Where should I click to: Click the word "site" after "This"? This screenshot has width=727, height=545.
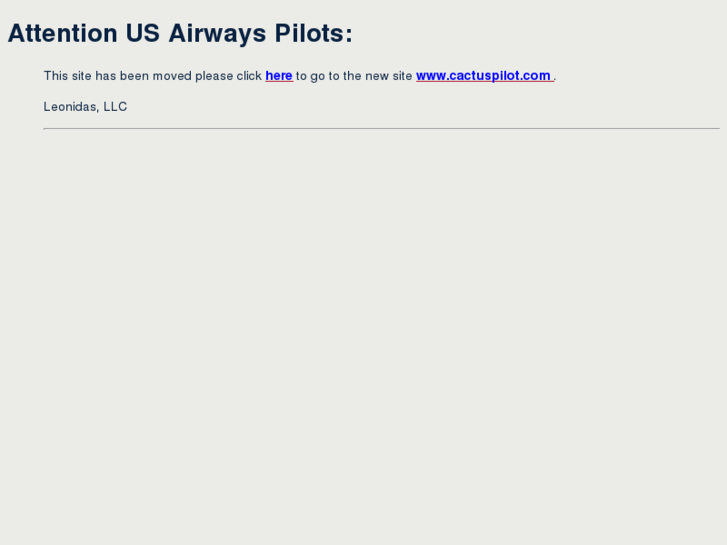point(82,76)
